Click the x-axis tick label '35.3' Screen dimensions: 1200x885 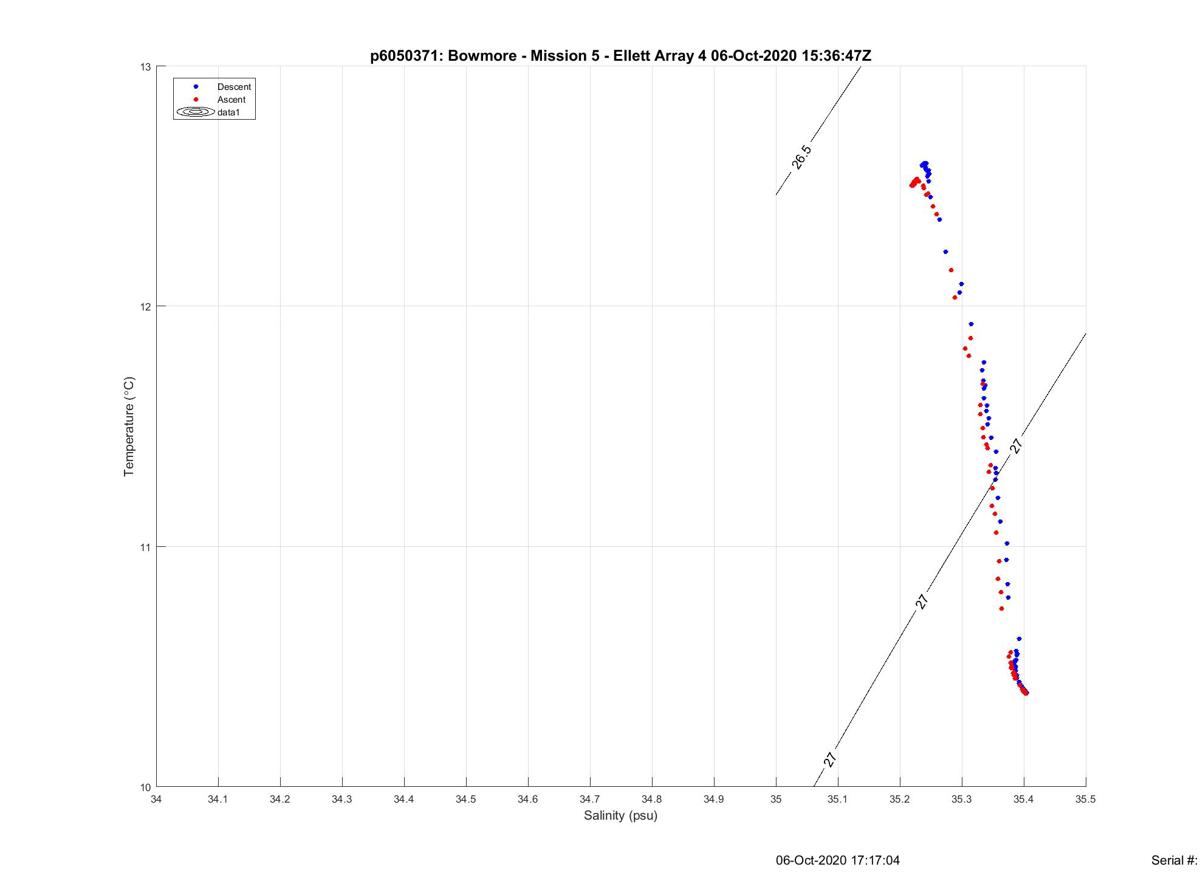click(x=962, y=799)
